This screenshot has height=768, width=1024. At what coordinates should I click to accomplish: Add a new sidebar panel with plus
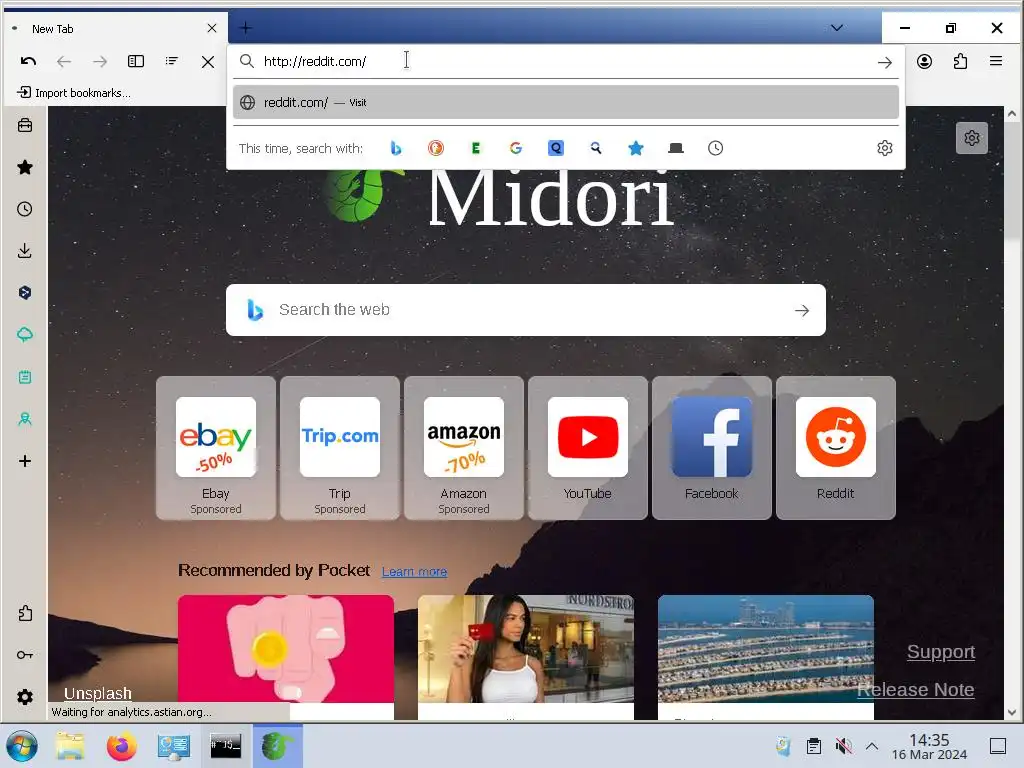coord(25,461)
